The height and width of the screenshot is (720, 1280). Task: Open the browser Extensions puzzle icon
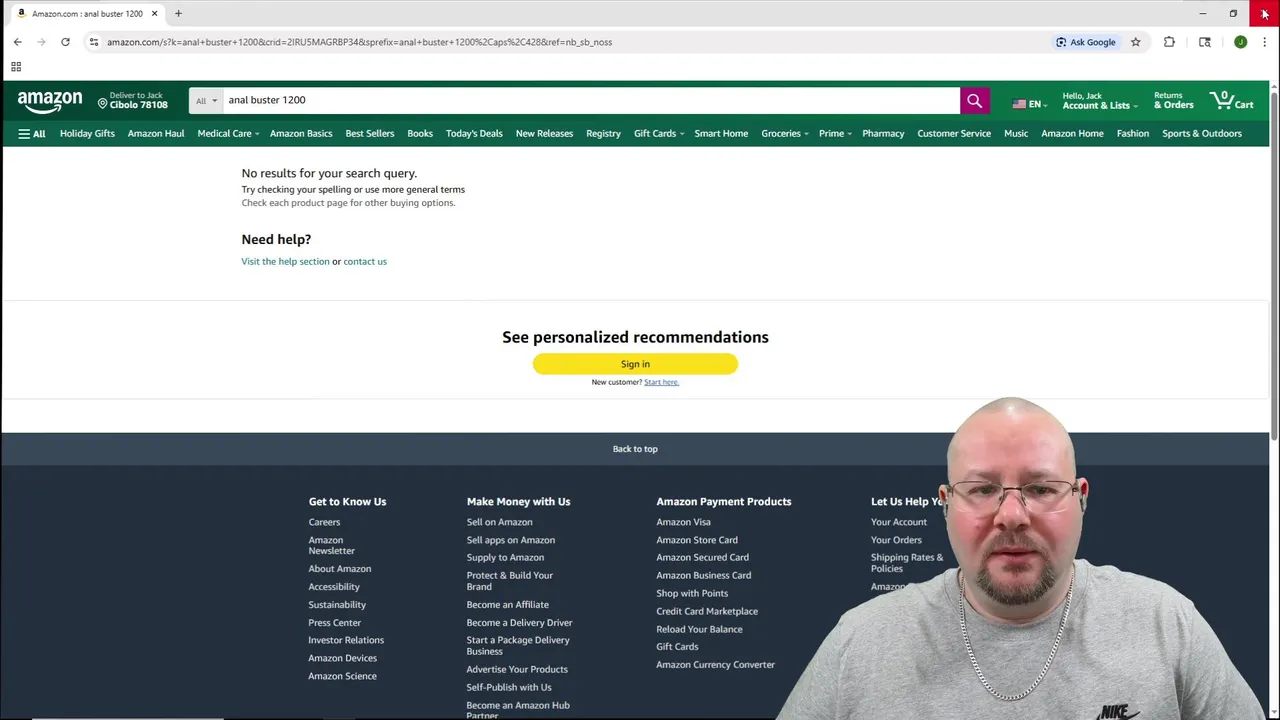tap(1169, 42)
